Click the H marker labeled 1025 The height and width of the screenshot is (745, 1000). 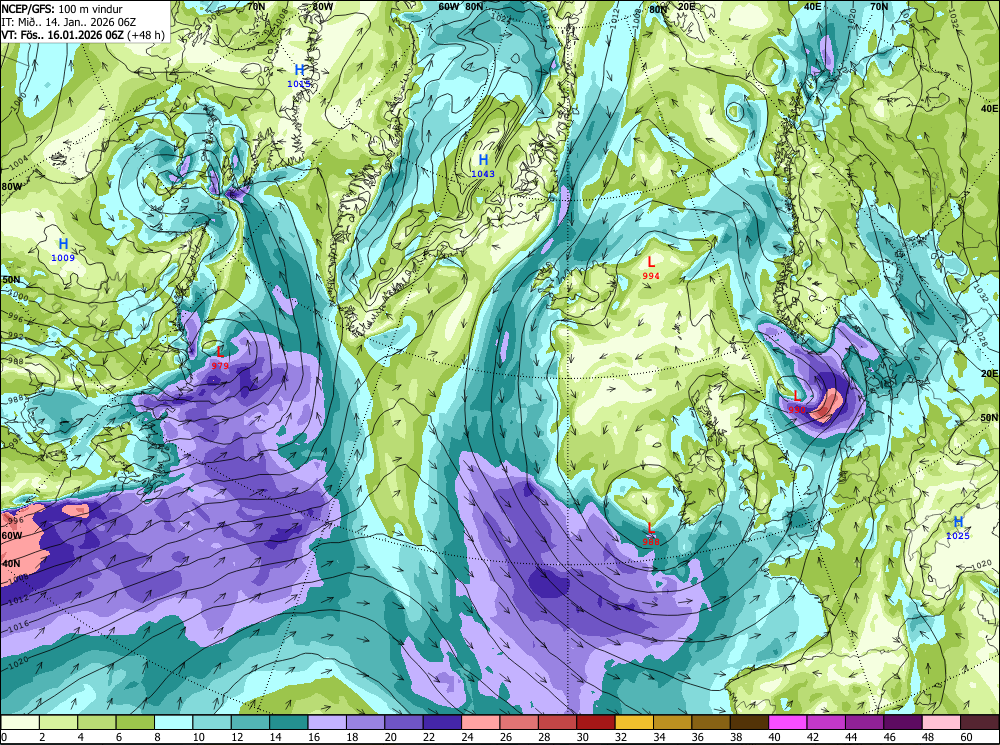coord(958,522)
